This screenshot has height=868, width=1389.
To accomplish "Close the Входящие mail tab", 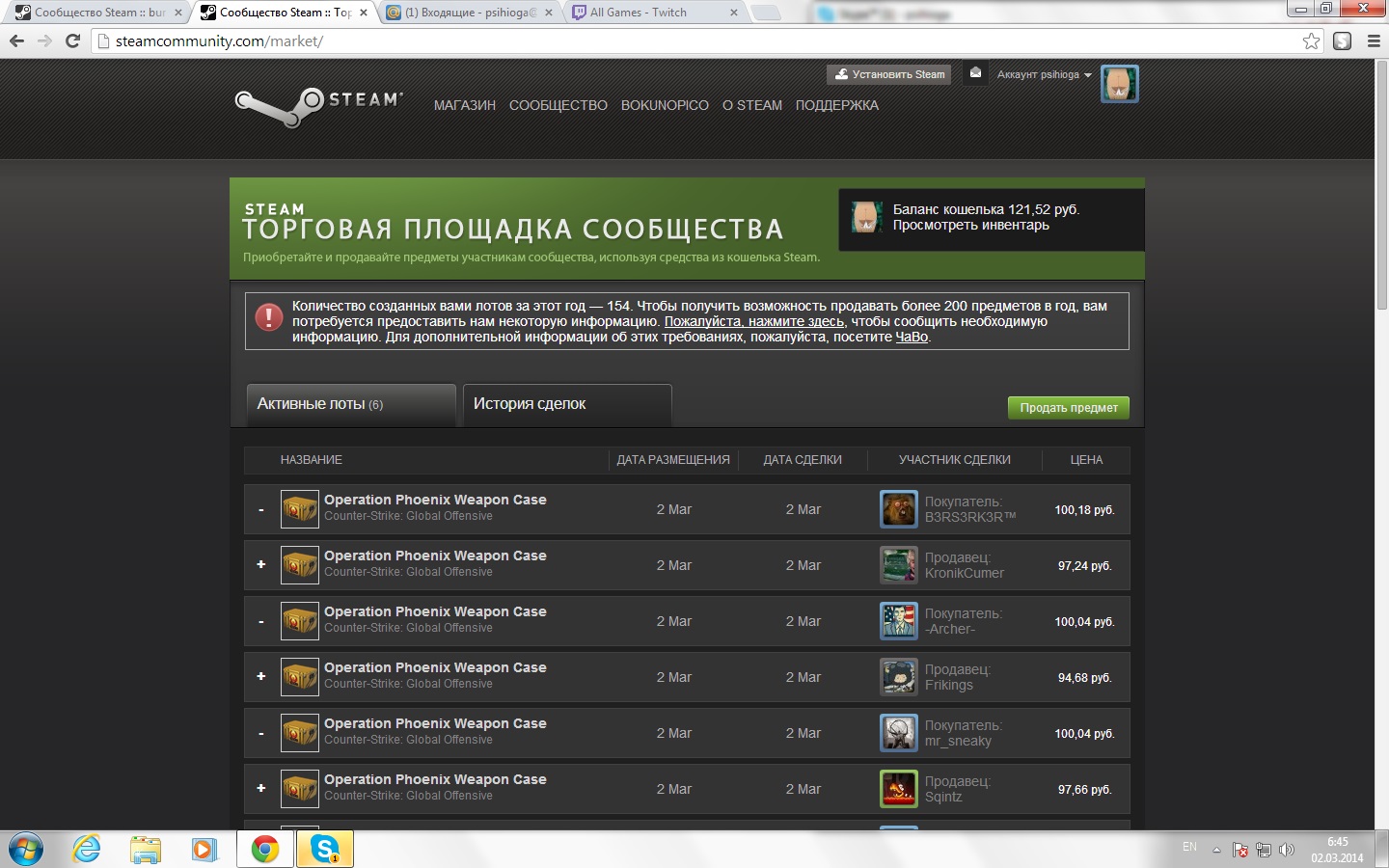I will tap(549, 13).
